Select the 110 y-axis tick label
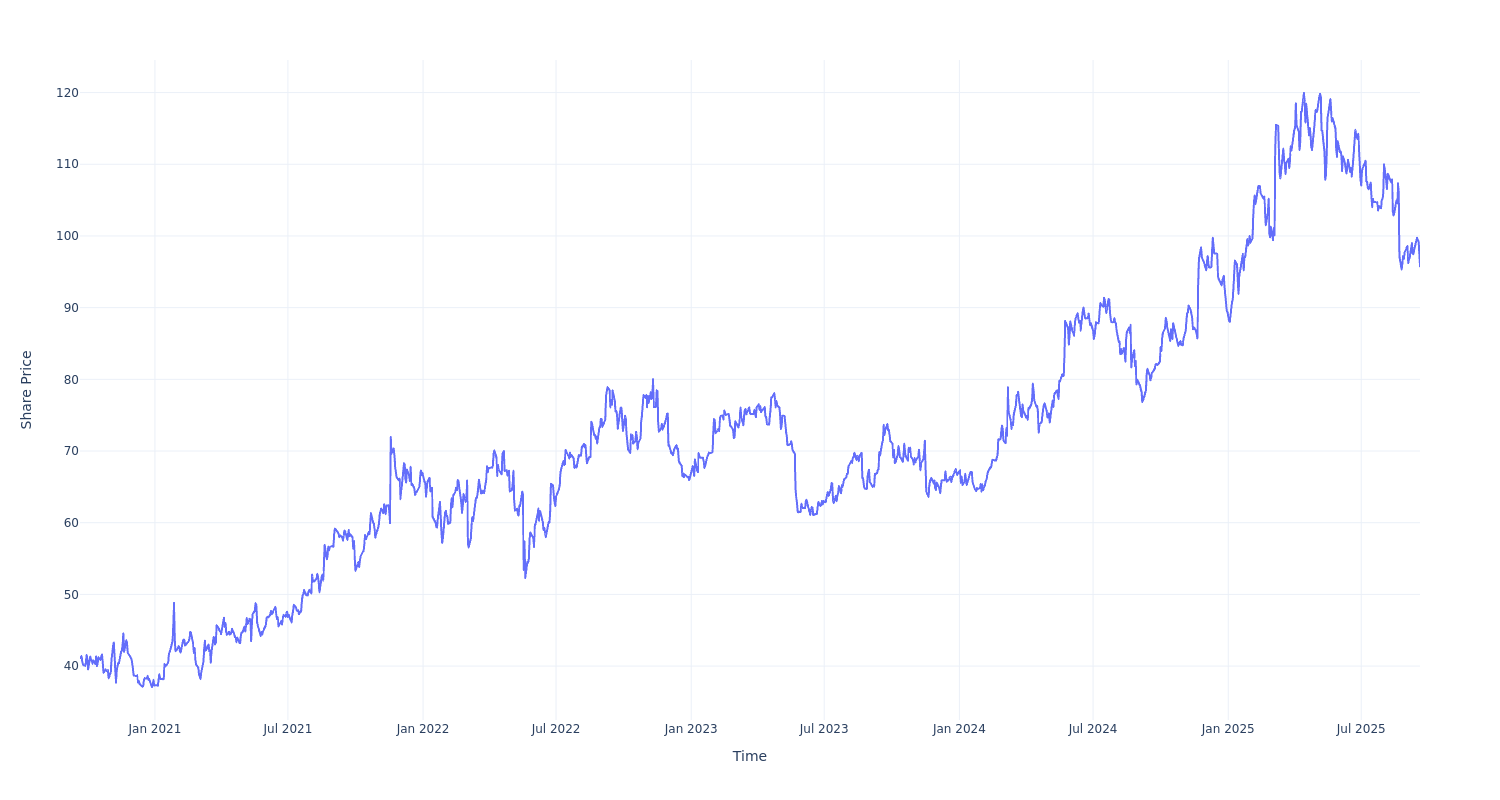Screen dimensions: 1500x800 tap(67, 164)
